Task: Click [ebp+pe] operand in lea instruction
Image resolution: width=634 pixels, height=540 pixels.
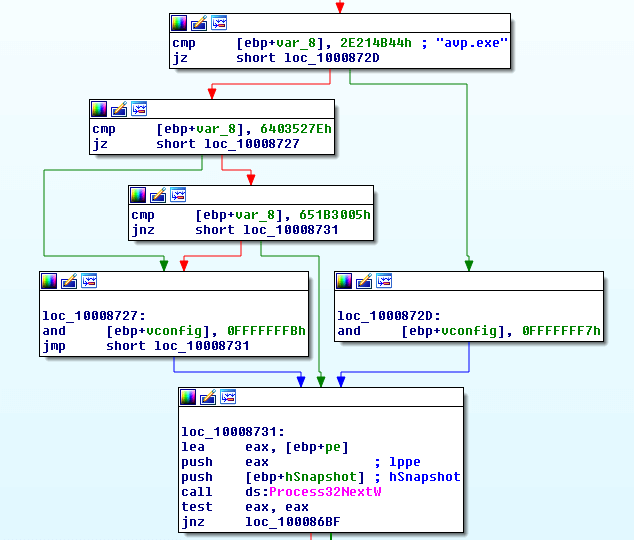Action: pos(317,447)
